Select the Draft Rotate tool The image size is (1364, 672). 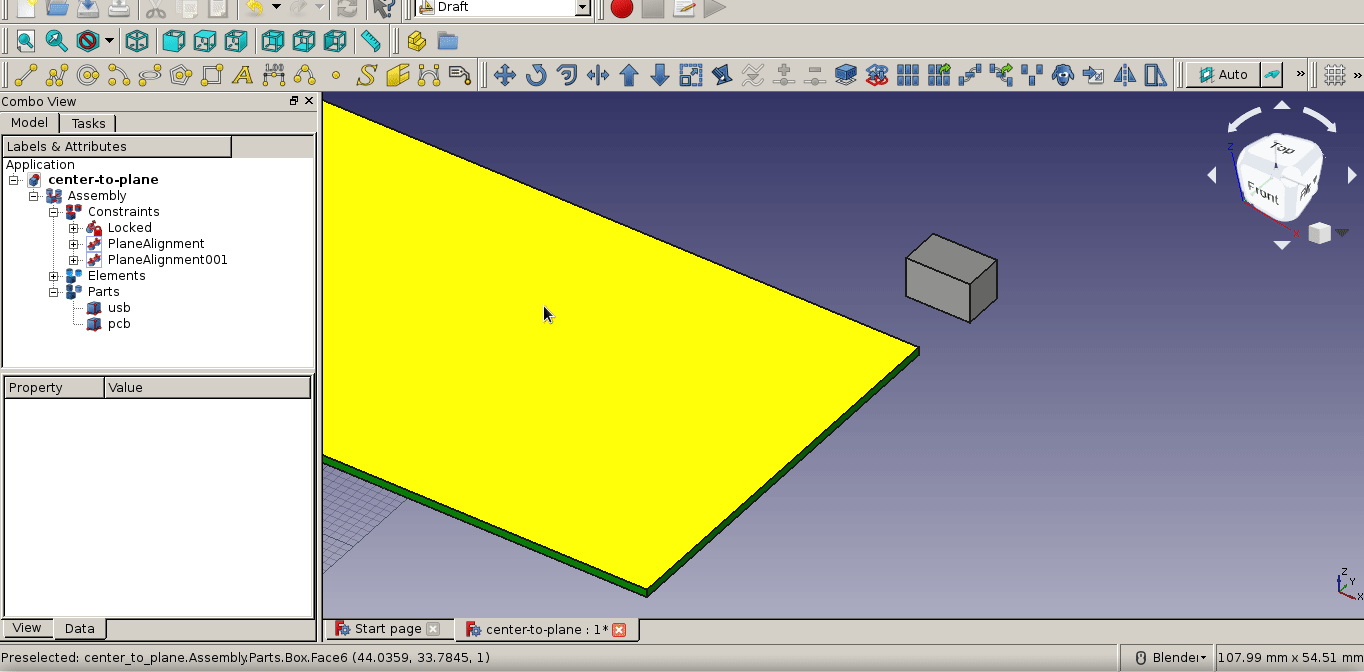pyautogui.click(x=536, y=74)
